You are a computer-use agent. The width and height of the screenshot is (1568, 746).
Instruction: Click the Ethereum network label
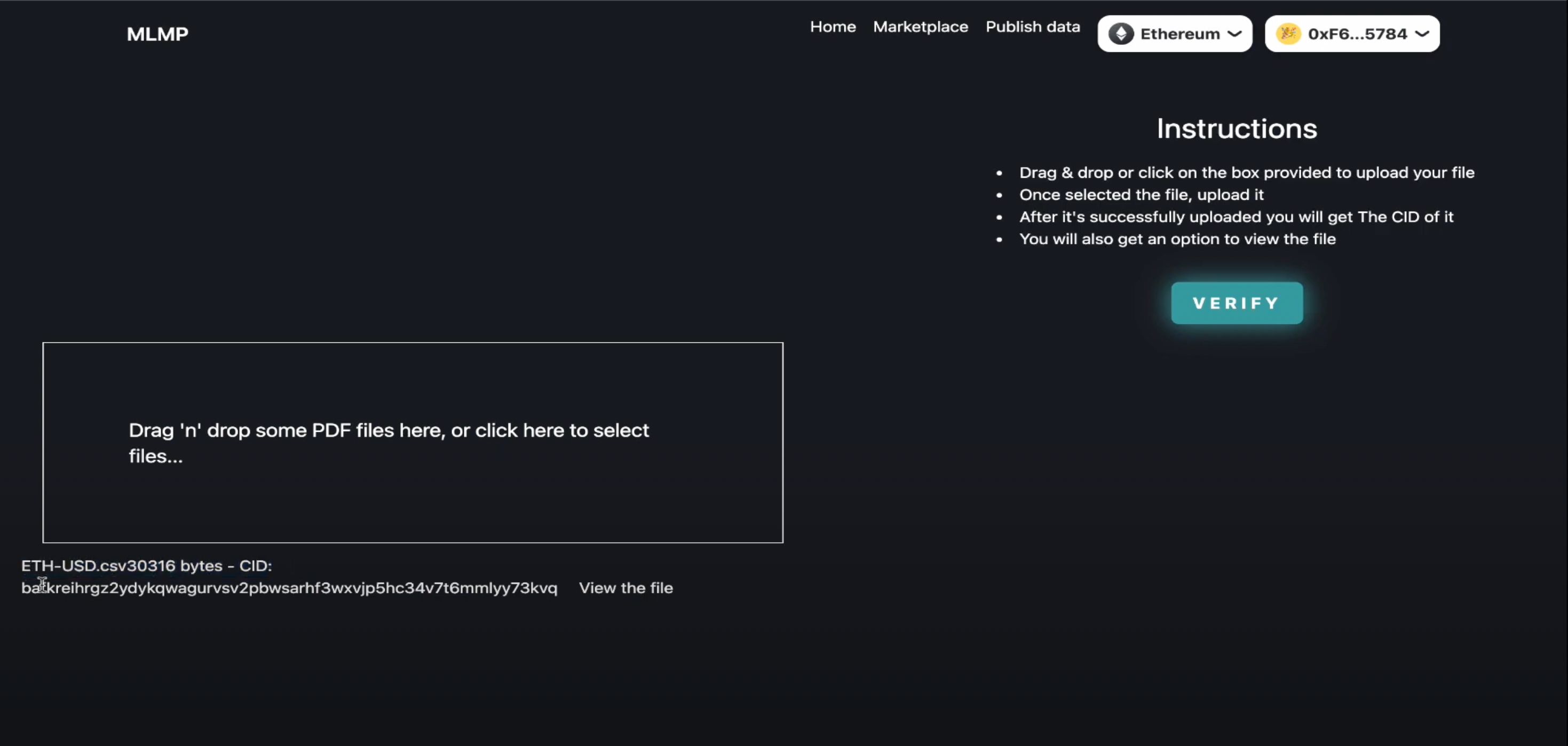coord(1179,34)
